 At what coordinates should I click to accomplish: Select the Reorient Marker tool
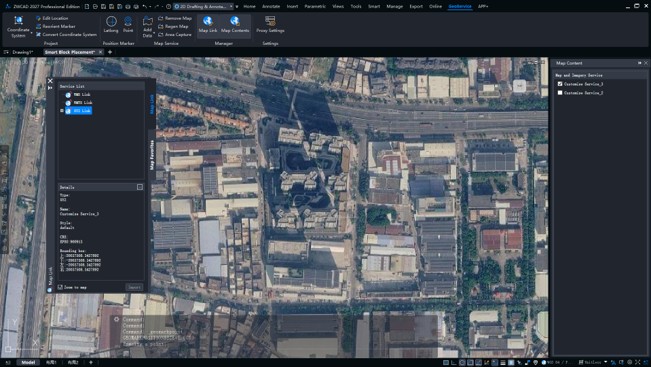[x=55, y=26]
